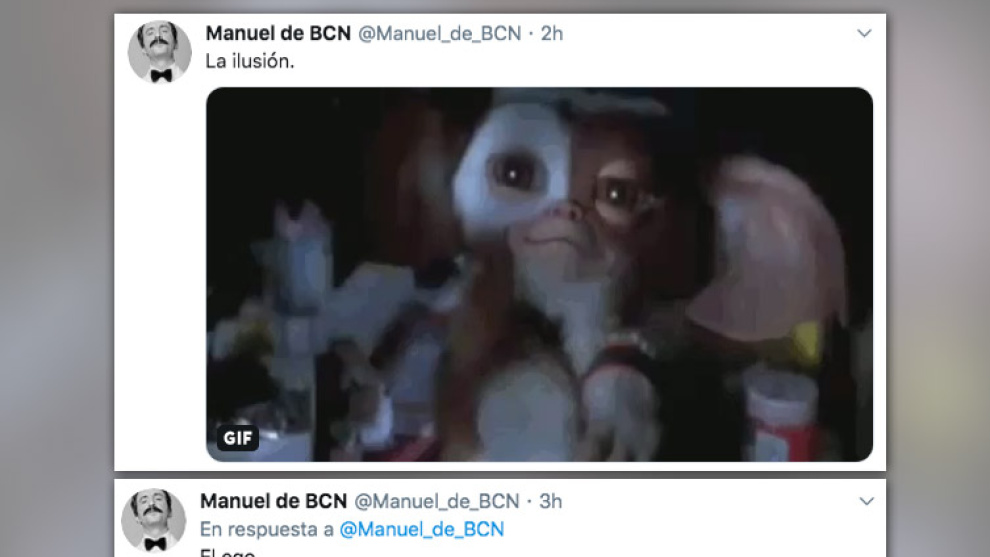Play the Gremlins GIF thumbnail
Image resolution: width=990 pixels, height=557 pixels.
point(540,274)
